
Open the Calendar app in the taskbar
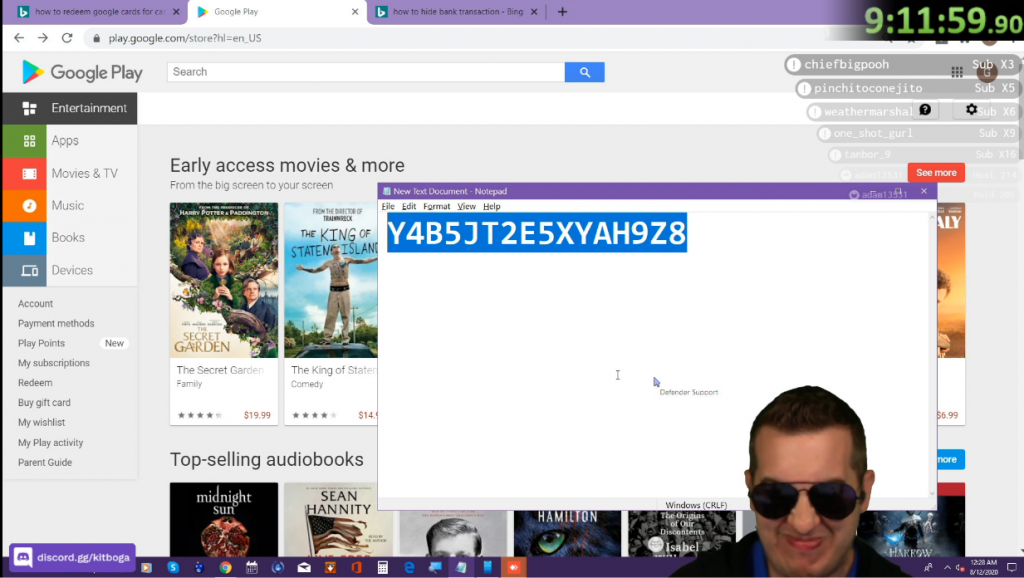coord(251,567)
